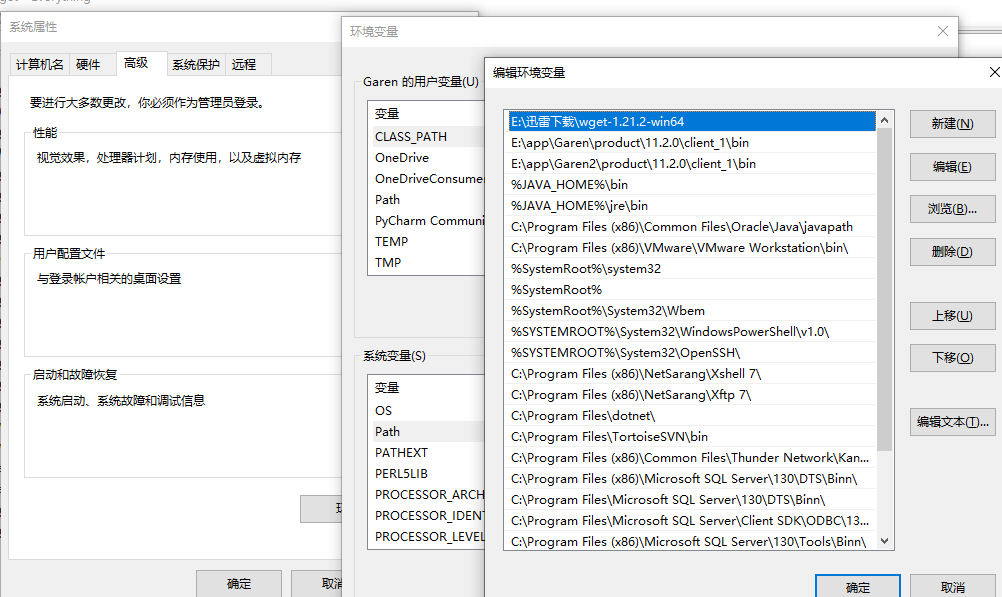Viewport: 1002px width, 597px height.
Task: Click scrollbar up arrow in path list
Action: (884, 120)
